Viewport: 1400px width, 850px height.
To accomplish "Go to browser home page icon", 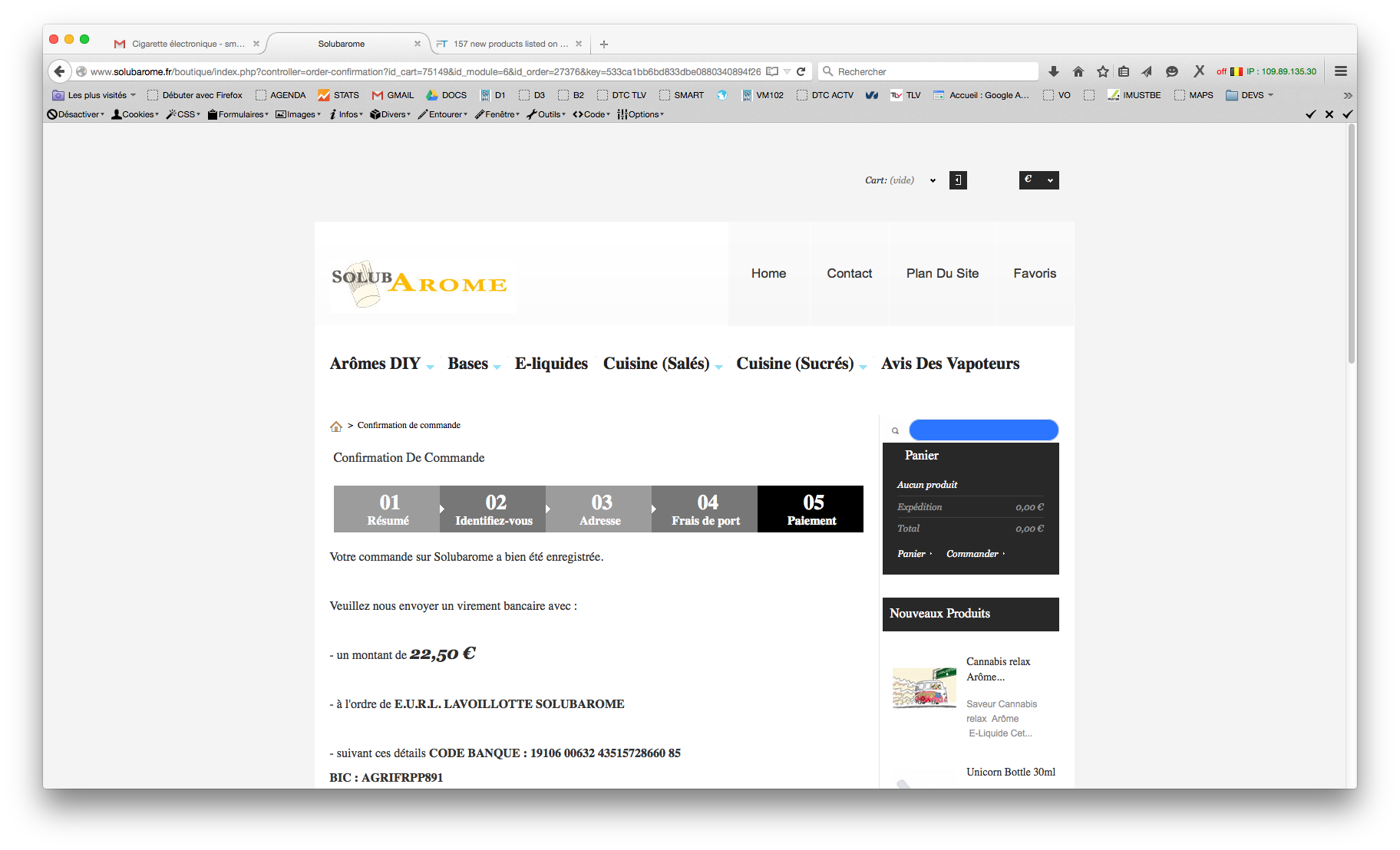I will coord(1078,71).
